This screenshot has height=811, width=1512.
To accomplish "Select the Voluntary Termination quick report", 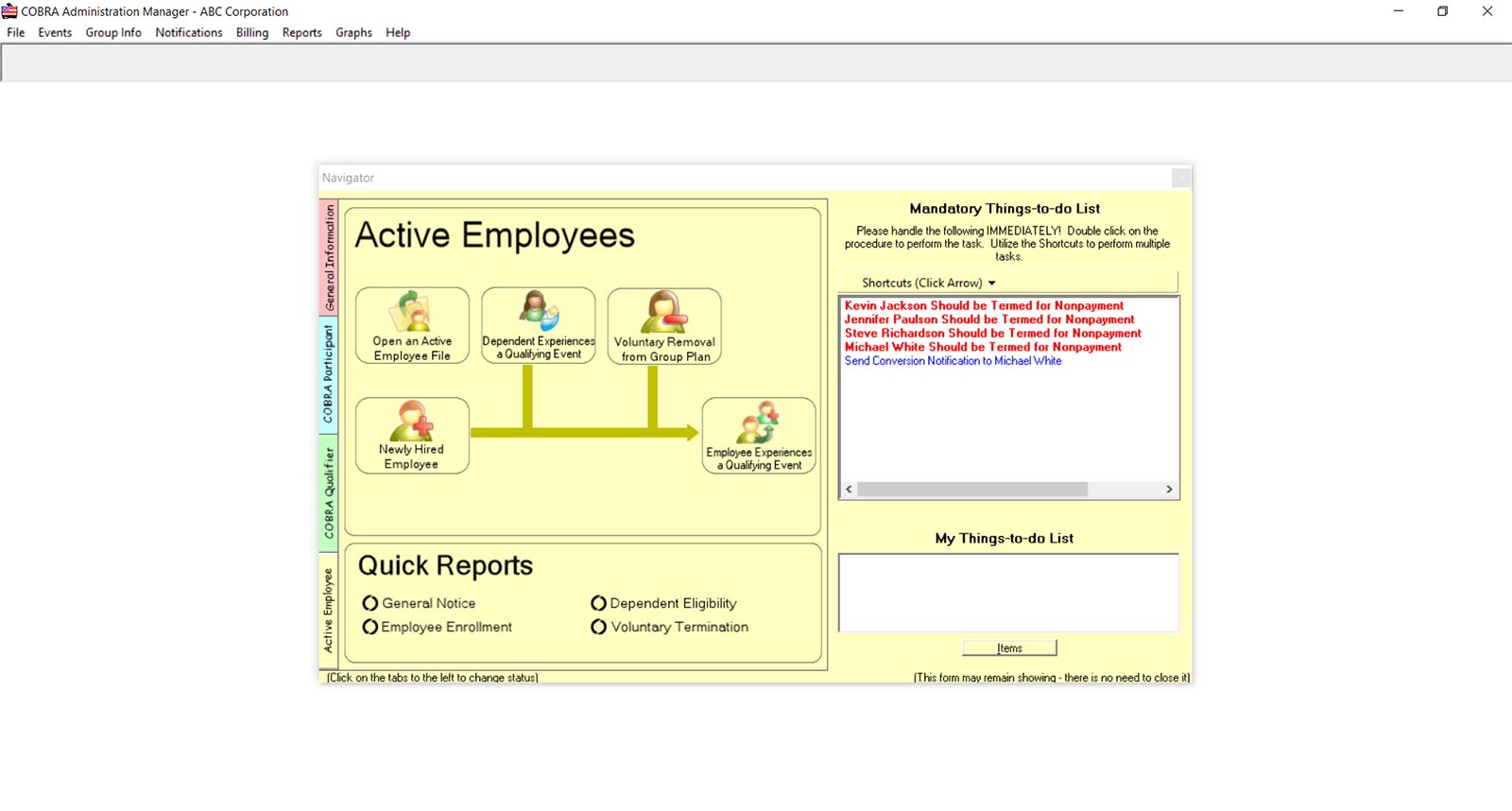I will [x=598, y=627].
